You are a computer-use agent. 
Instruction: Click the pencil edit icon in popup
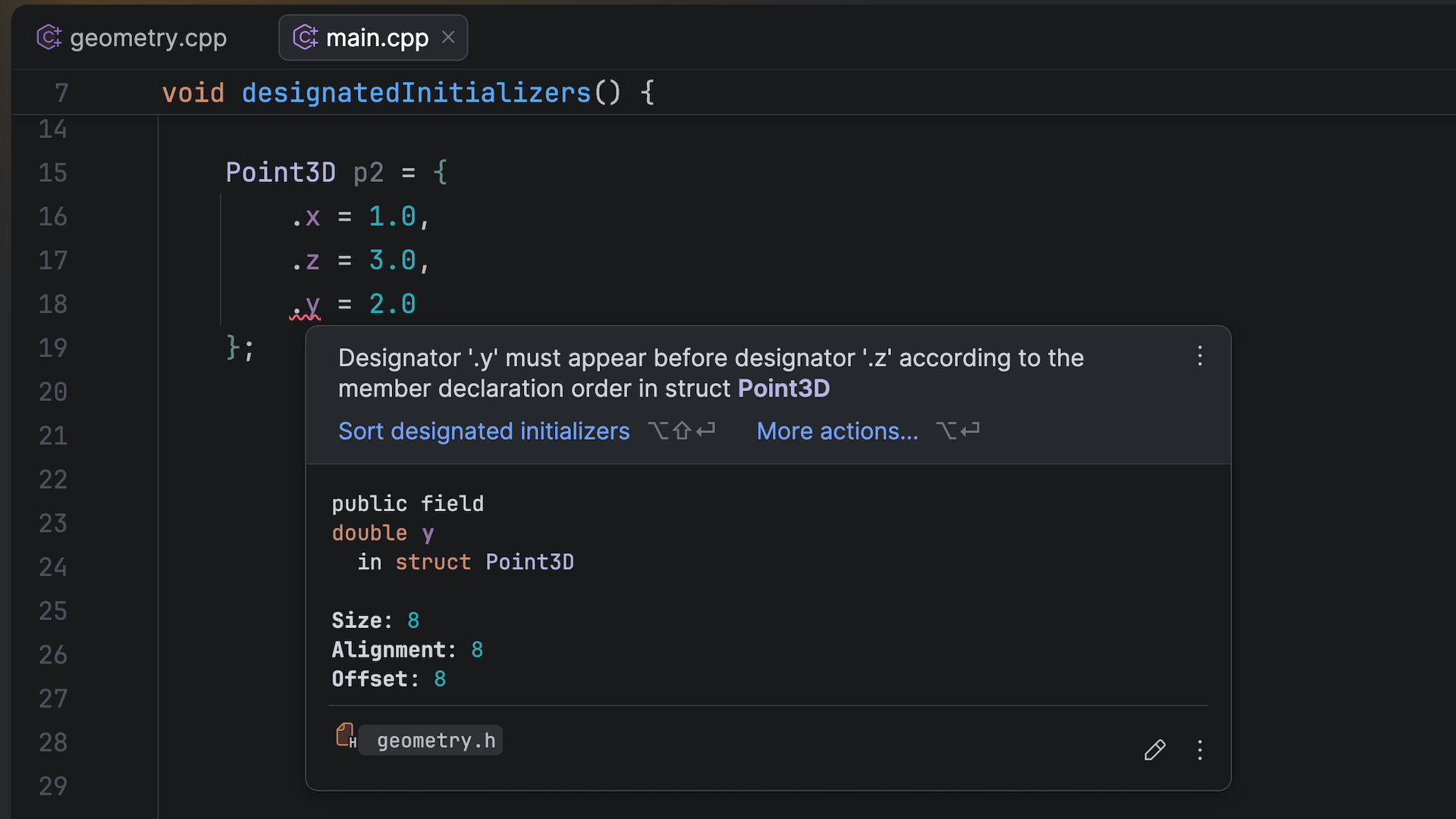point(1154,750)
